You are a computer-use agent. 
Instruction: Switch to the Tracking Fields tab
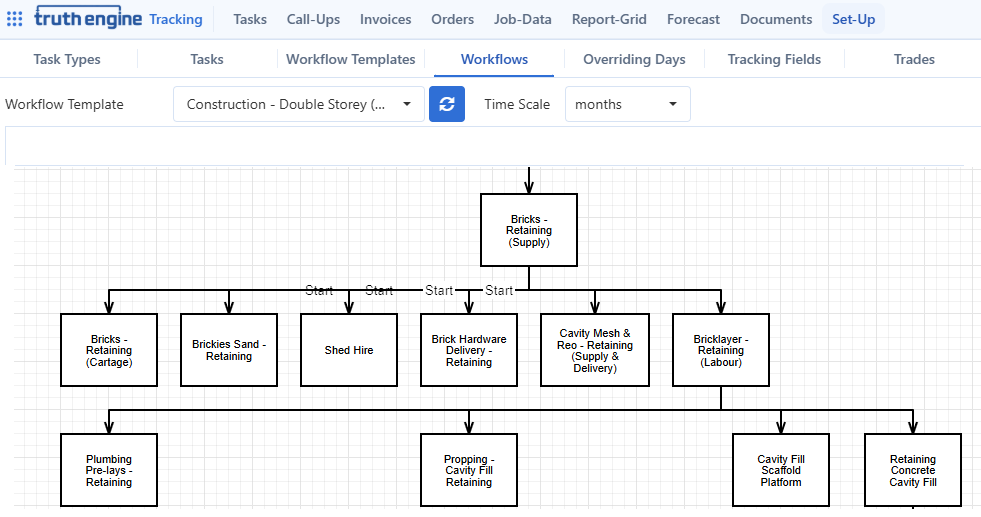tap(775, 59)
